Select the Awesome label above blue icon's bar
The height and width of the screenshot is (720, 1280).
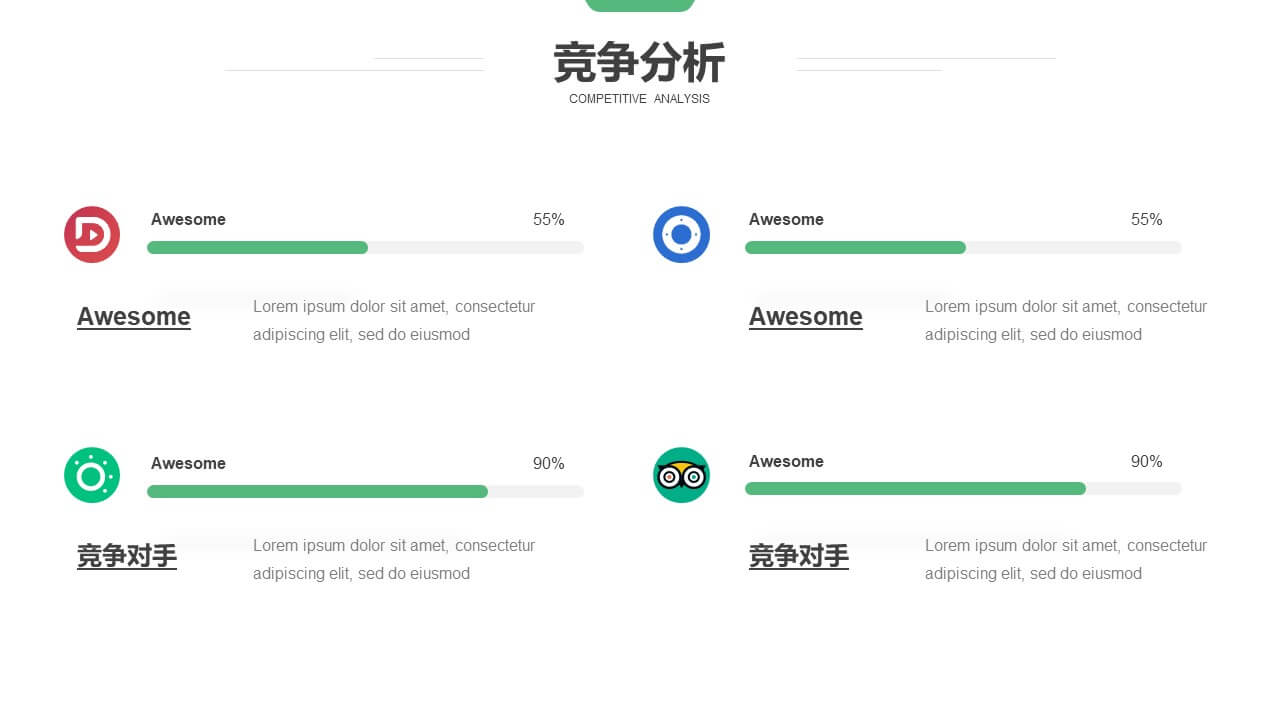(x=786, y=220)
